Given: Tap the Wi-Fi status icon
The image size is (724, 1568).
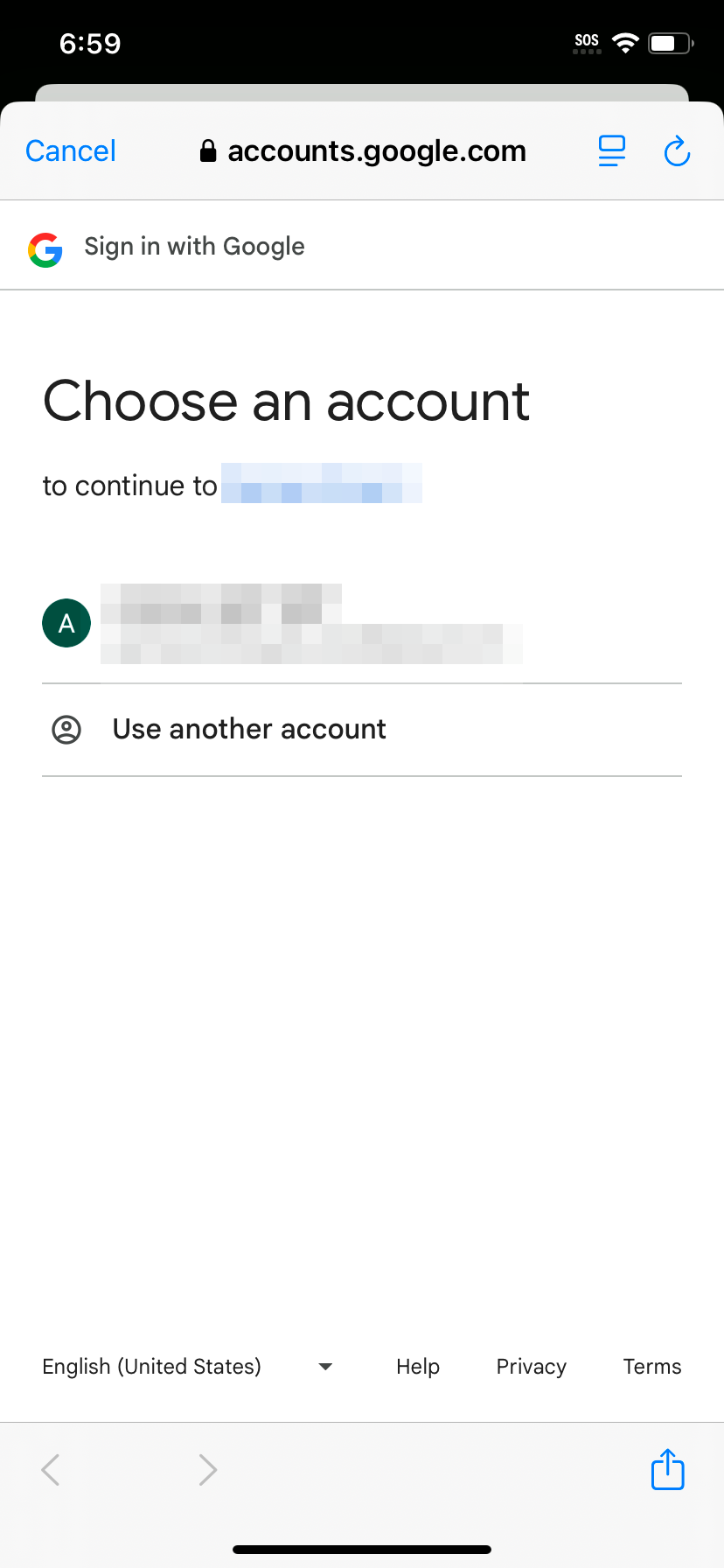Looking at the screenshot, I should click(625, 43).
